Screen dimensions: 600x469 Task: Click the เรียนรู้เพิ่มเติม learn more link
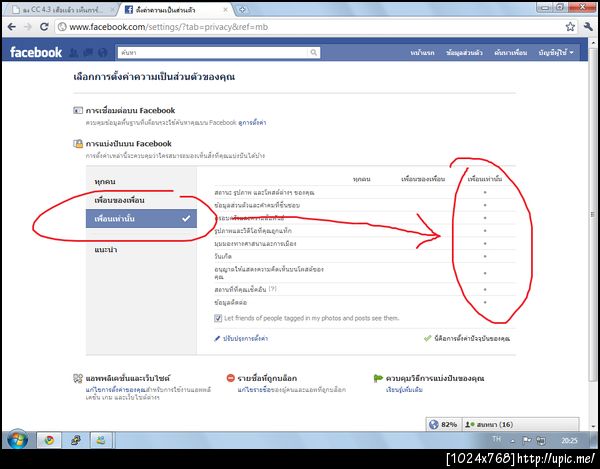[x=404, y=390]
